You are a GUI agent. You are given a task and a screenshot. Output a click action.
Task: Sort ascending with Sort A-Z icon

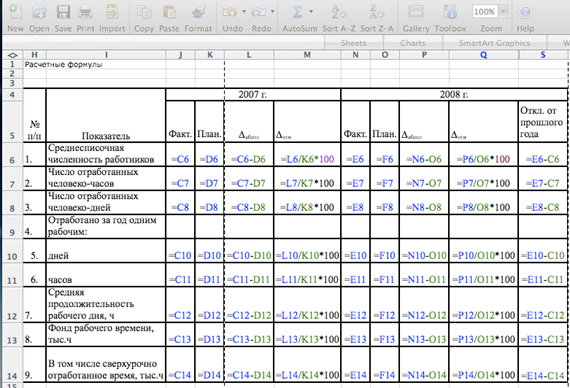pyautogui.click(x=339, y=12)
